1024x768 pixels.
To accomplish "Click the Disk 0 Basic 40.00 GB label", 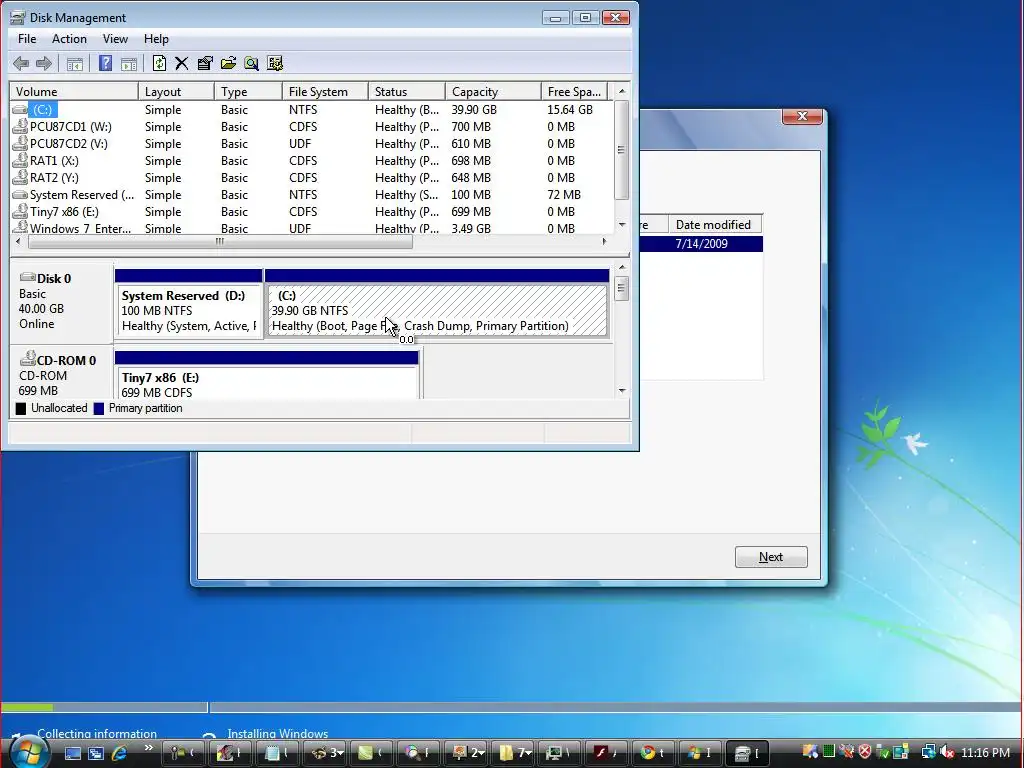I will coord(61,301).
